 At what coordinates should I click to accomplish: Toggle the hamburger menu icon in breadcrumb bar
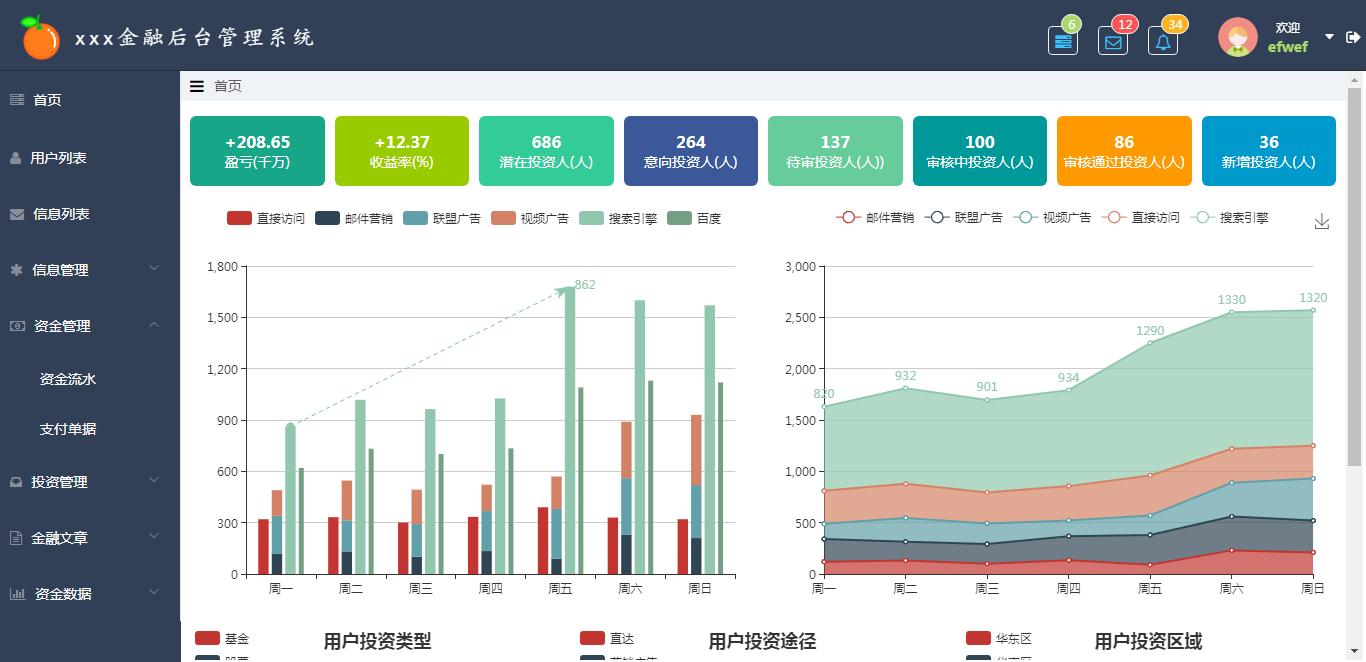tap(197, 86)
